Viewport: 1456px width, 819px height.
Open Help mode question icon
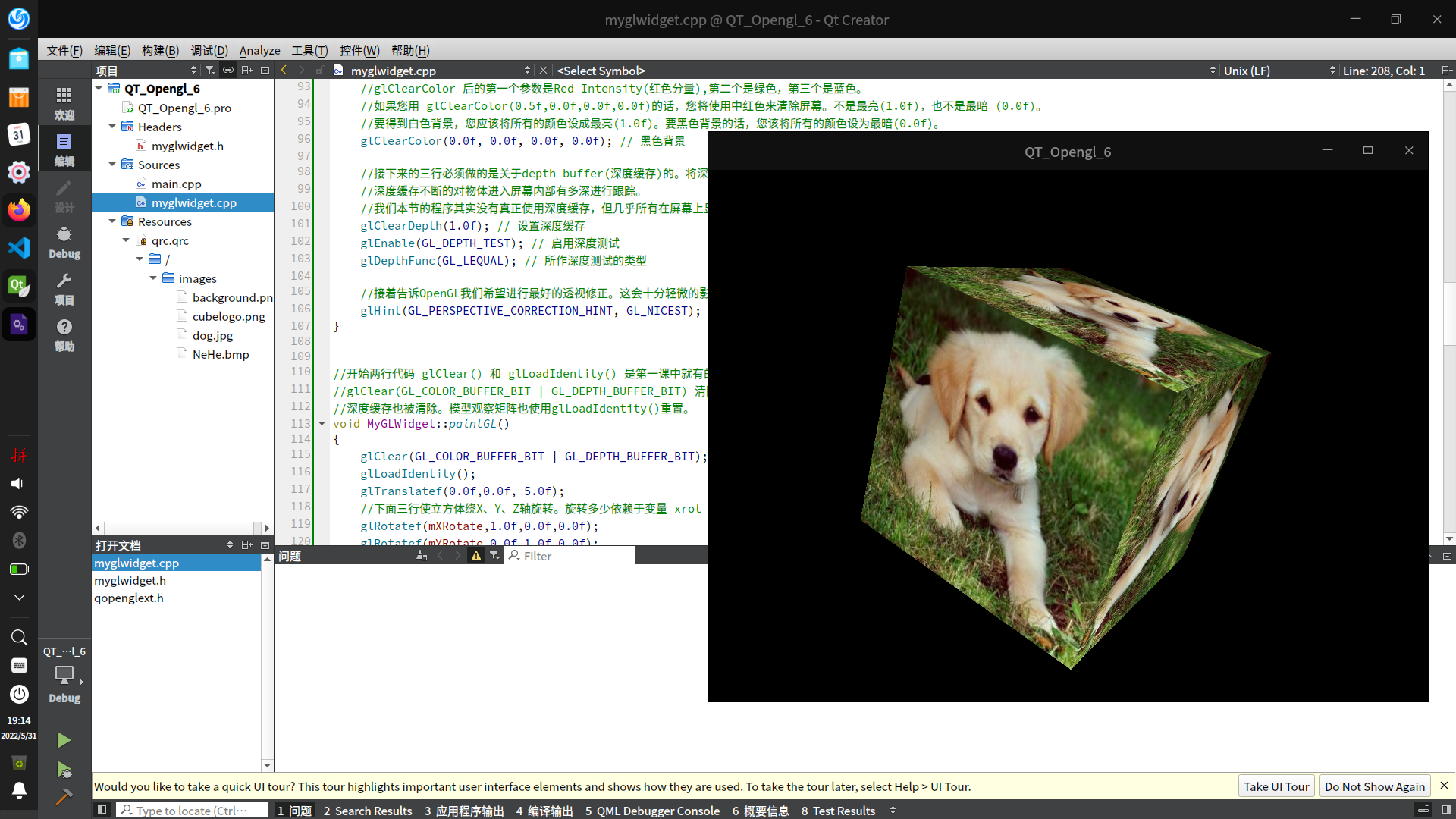[64, 334]
